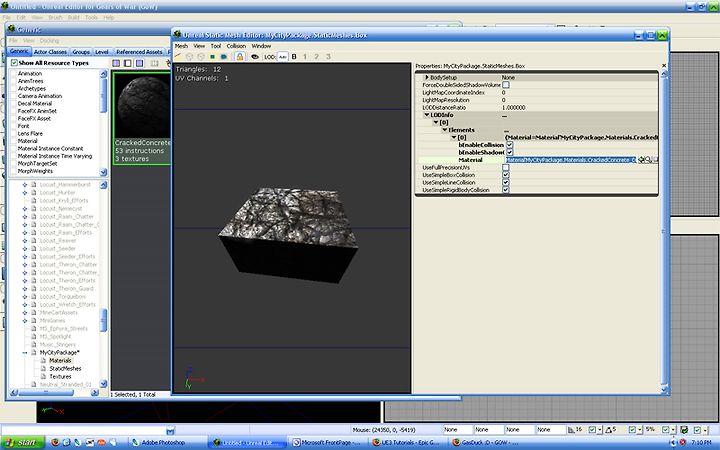Click the Firefox quick launch icon
This screenshot has width=720, height=450.
[55, 443]
